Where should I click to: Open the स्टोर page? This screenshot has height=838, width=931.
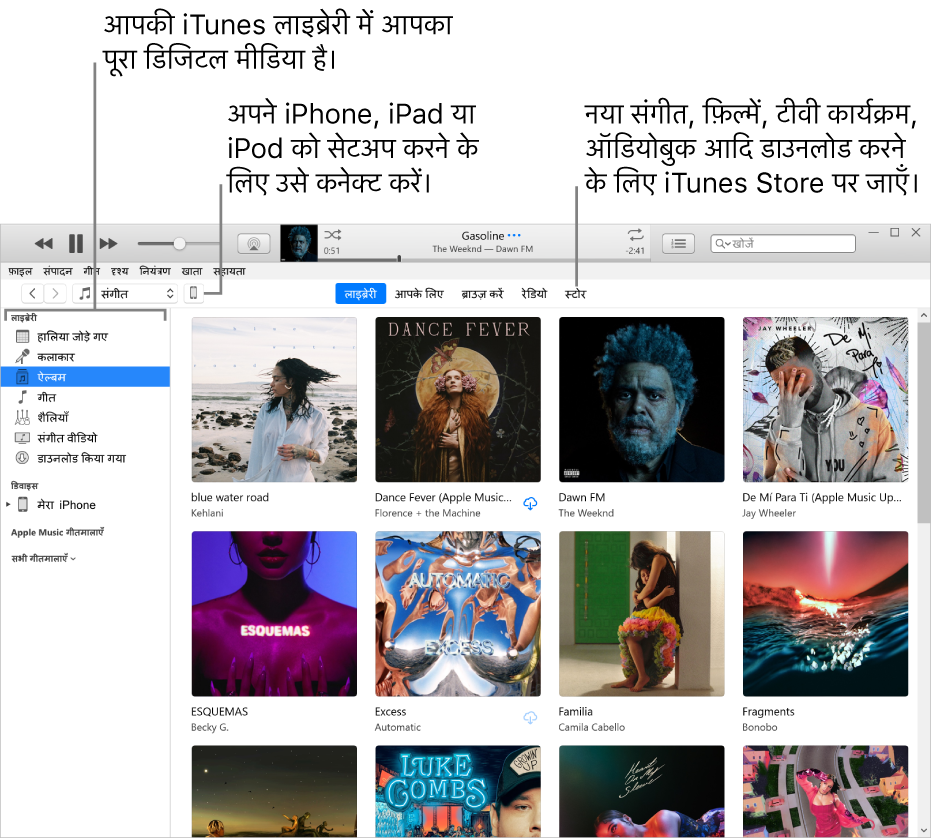[x=576, y=293]
